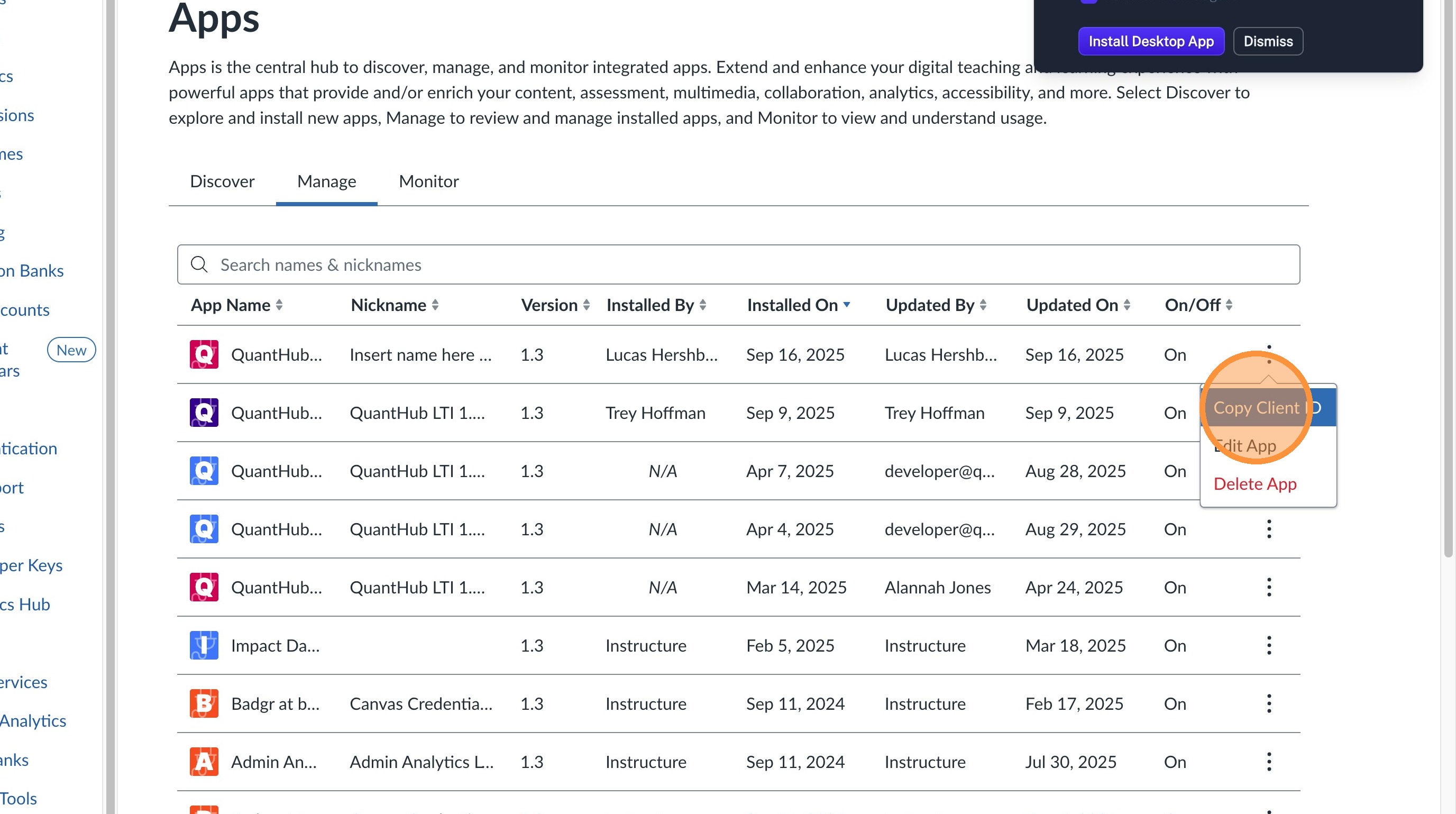Open kebab menu for Badgr row

click(1268, 703)
